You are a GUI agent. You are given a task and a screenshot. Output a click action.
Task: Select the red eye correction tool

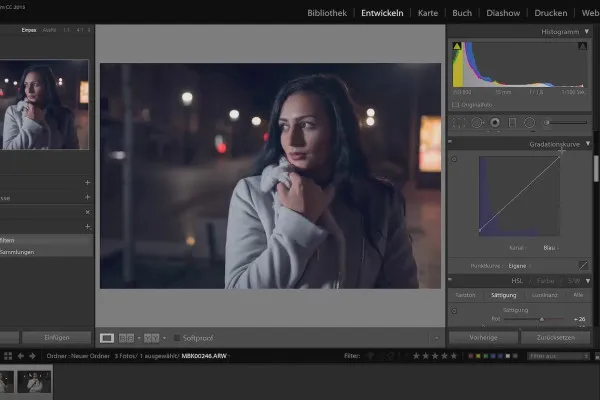(494, 122)
